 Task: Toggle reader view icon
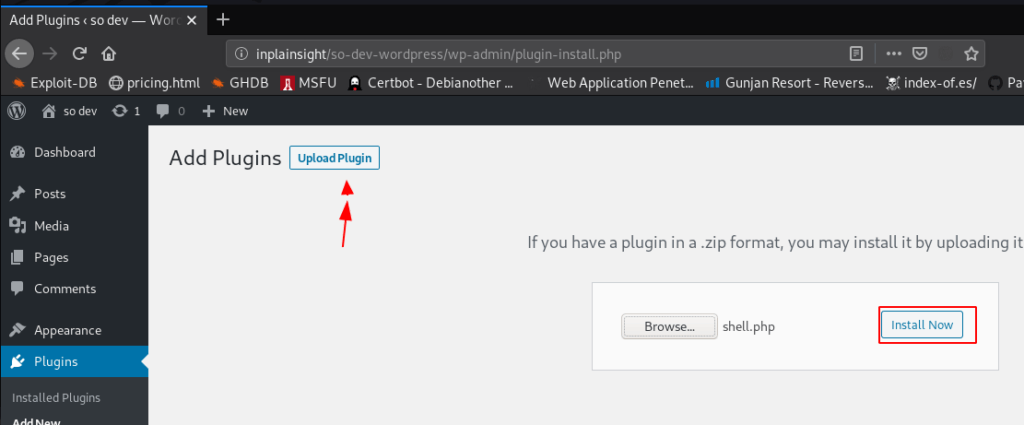pyautogui.click(x=856, y=54)
